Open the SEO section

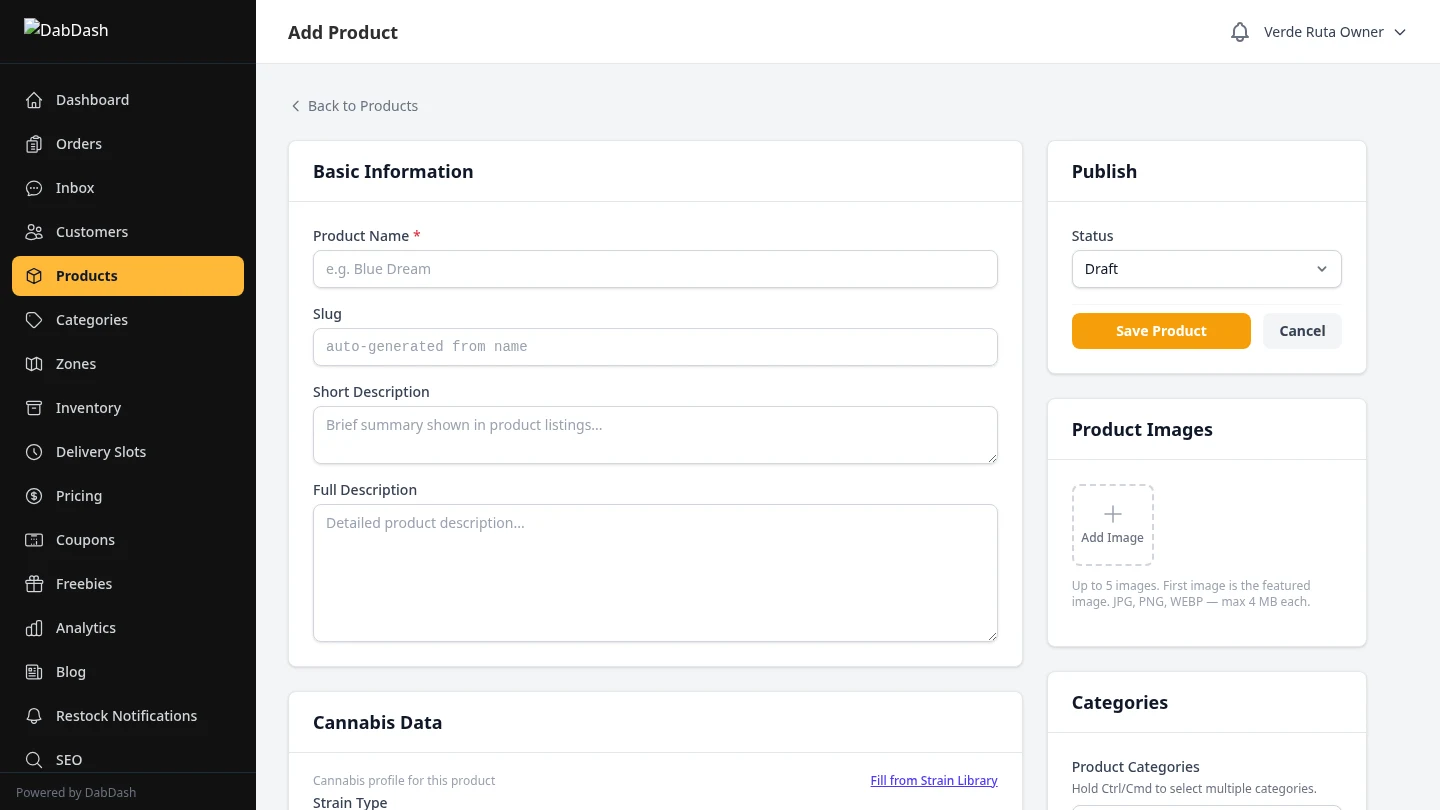(68, 760)
